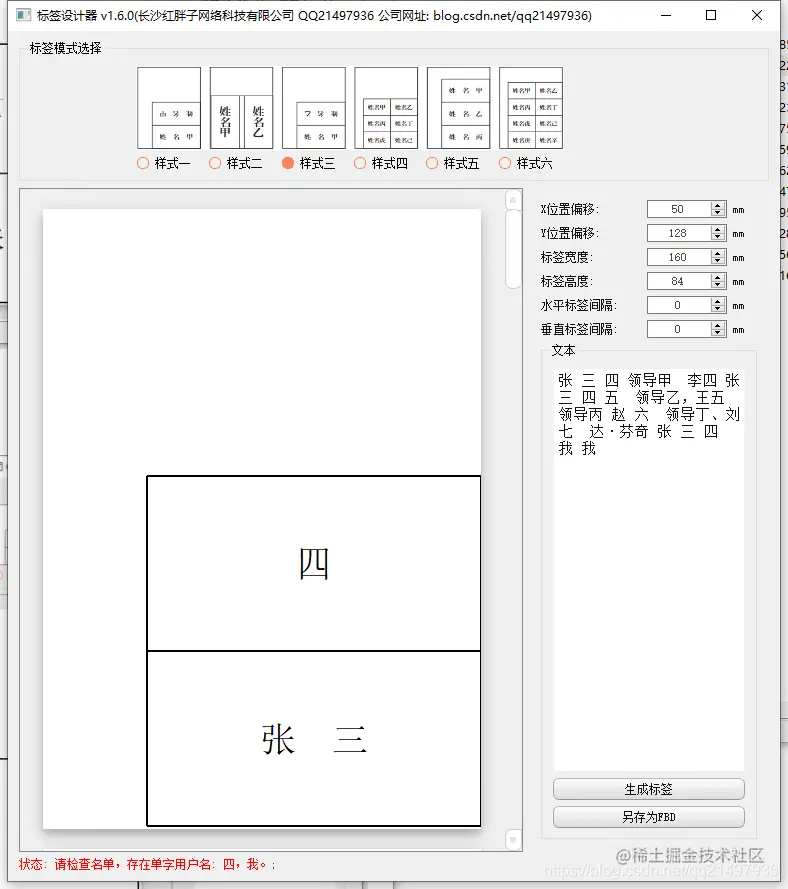
Task: Select the 样式四 radio button
Action: 380,163
